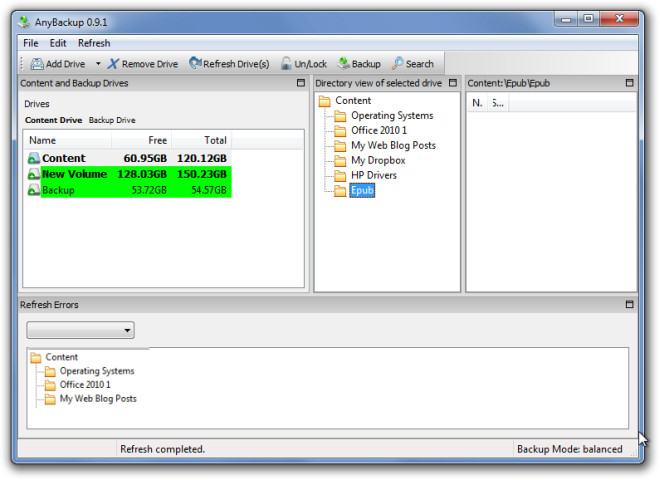Click the Search magnifier icon
Image resolution: width=660 pixels, height=480 pixels.
(398, 64)
